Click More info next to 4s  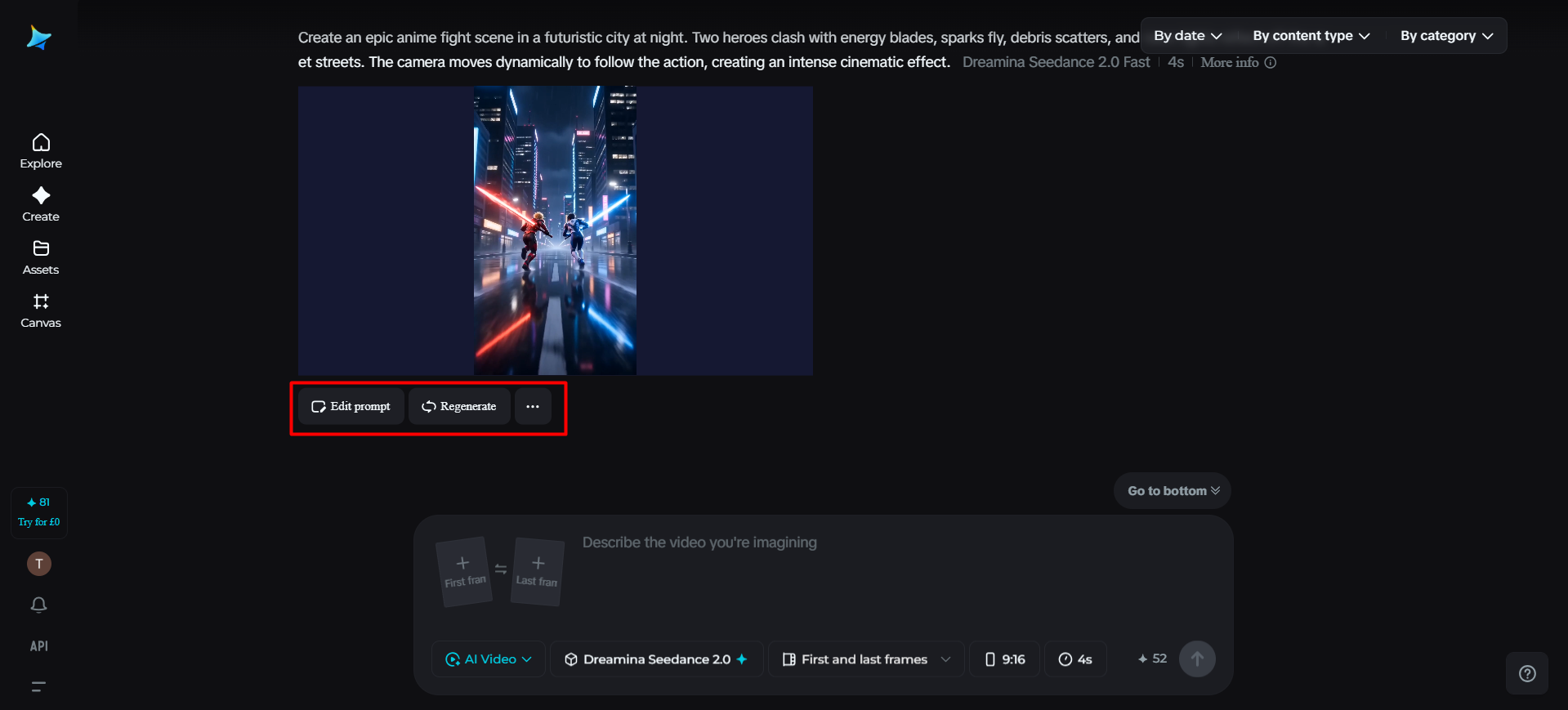(1238, 63)
